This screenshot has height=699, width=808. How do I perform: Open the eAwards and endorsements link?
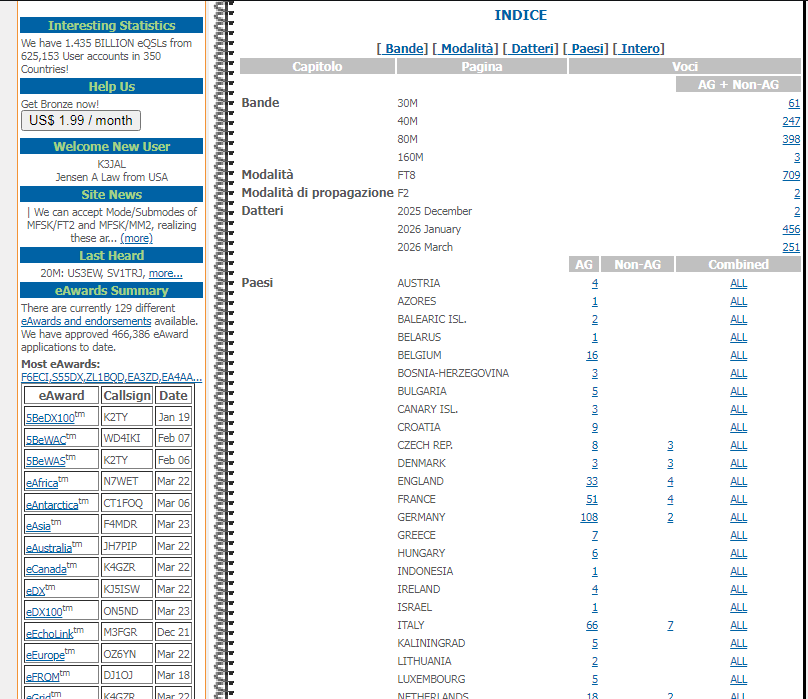point(86,321)
